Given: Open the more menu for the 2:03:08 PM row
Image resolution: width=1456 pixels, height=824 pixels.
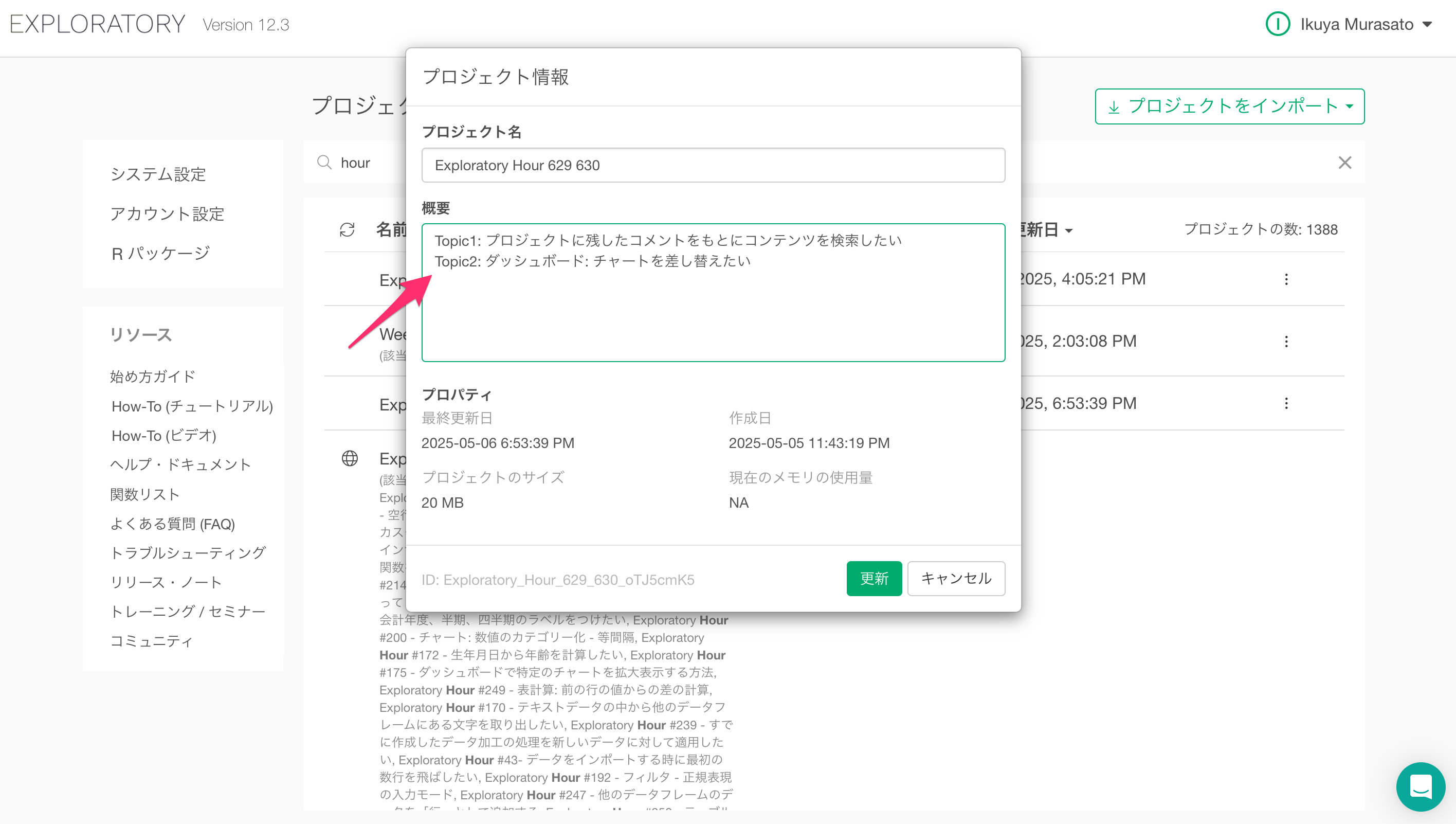Looking at the screenshot, I should (1286, 341).
